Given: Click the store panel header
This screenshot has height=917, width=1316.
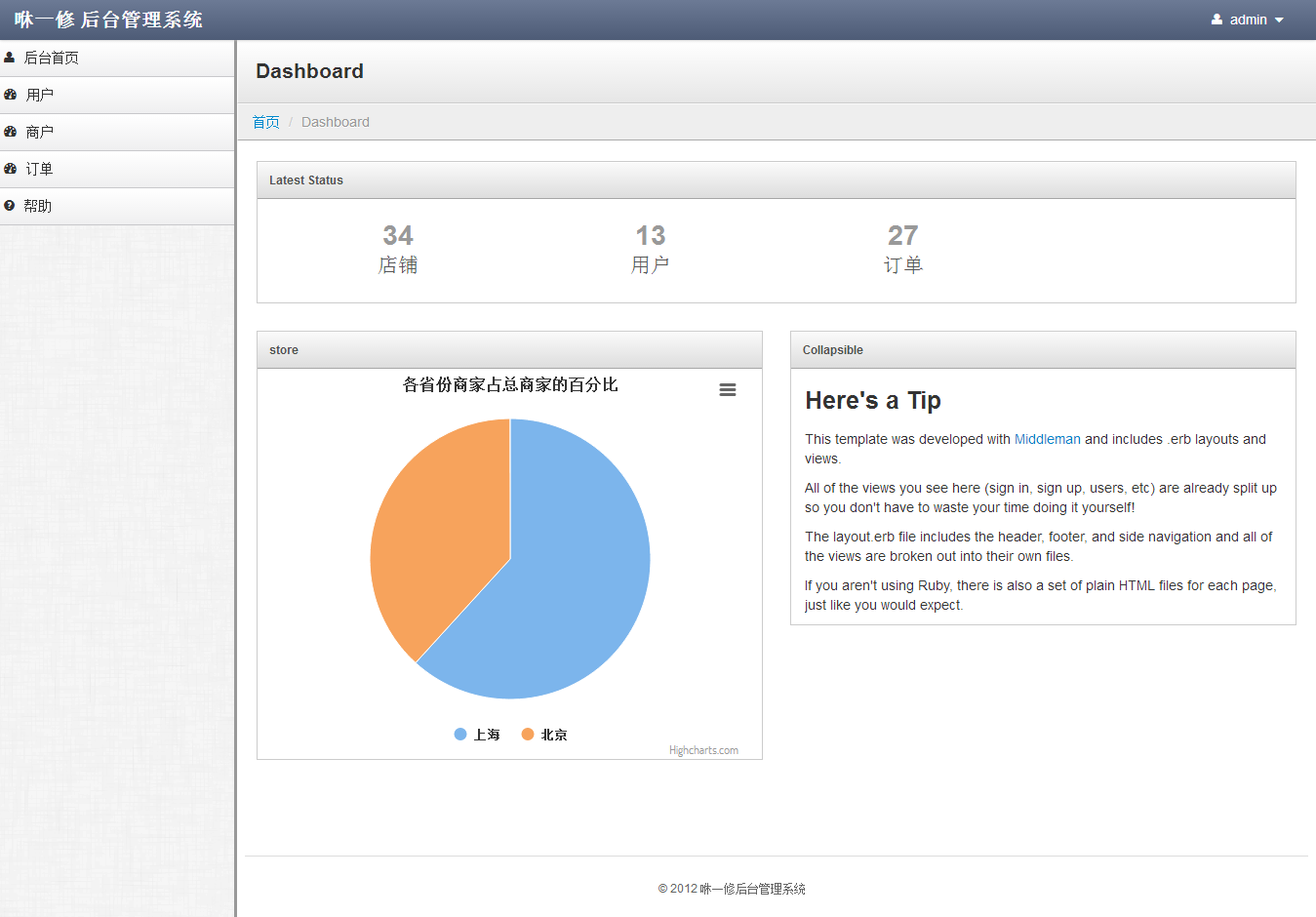Looking at the screenshot, I should click(x=509, y=350).
